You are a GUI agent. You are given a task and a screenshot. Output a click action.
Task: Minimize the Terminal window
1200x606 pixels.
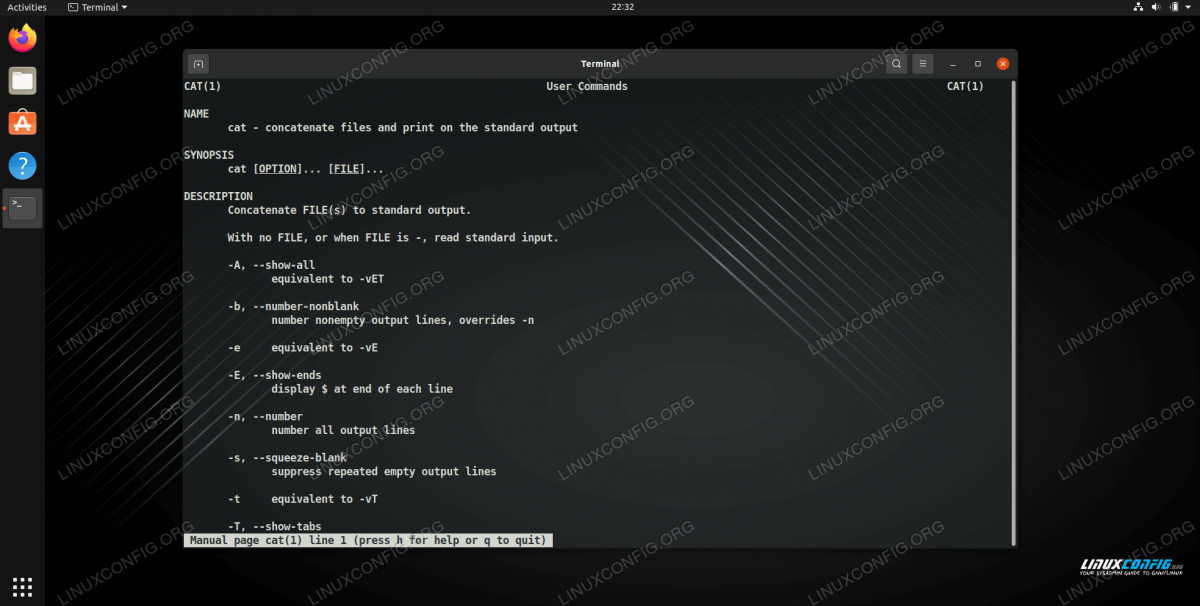pyautogui.click(x=953, y=64)
